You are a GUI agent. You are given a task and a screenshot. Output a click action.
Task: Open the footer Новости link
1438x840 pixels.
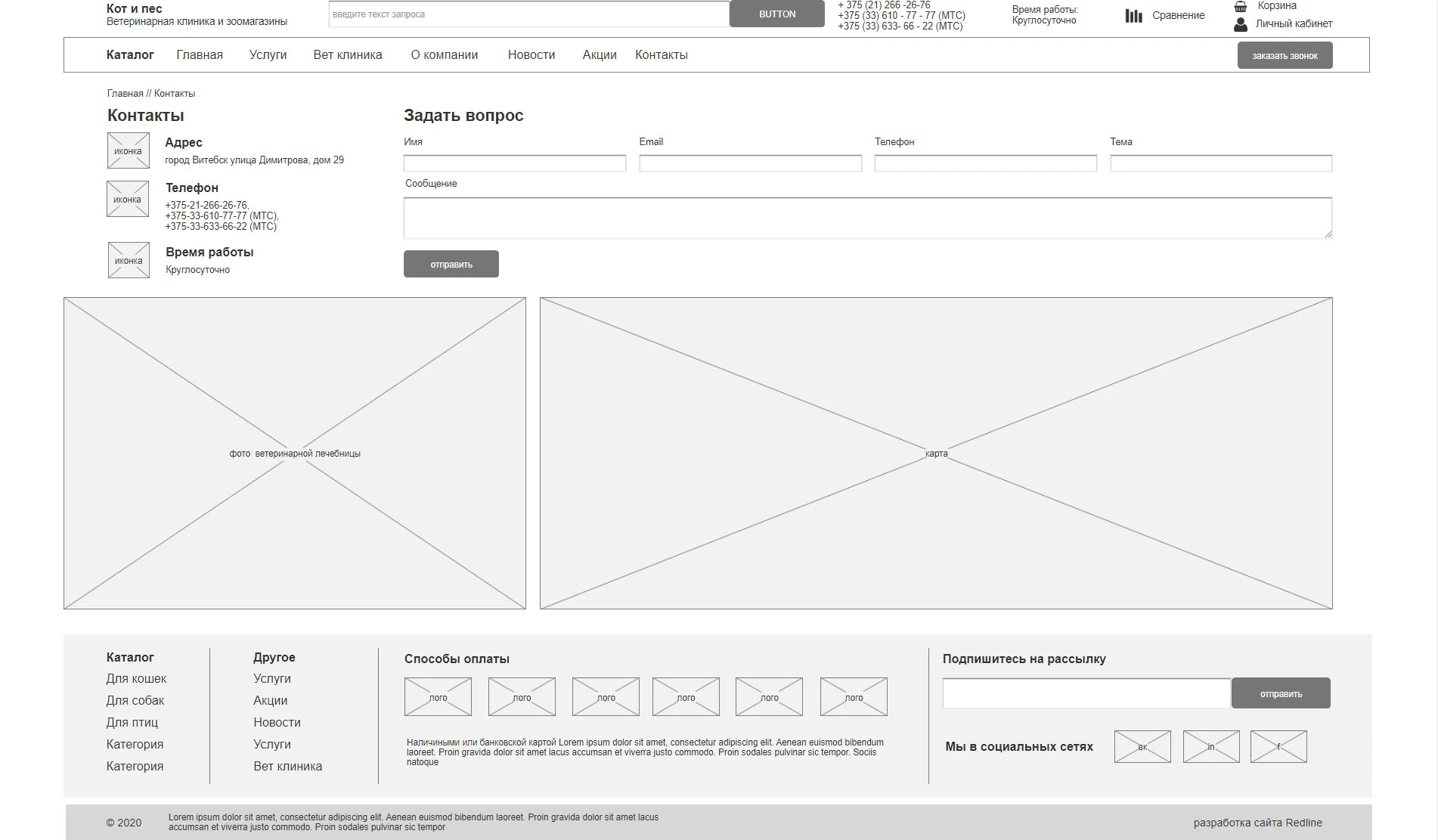(277, 723)
